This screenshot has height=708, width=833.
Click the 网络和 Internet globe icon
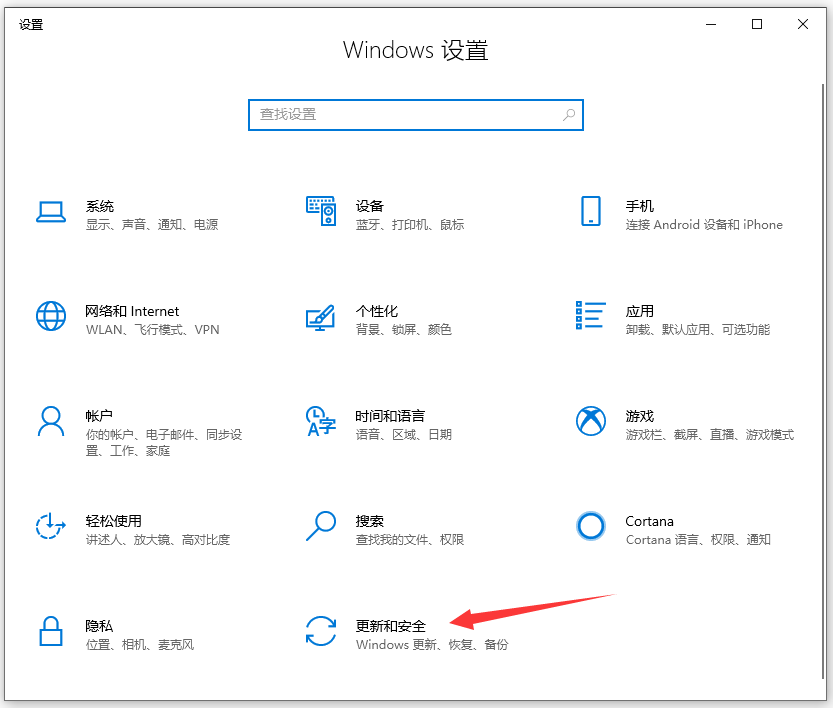coord(51,316)
